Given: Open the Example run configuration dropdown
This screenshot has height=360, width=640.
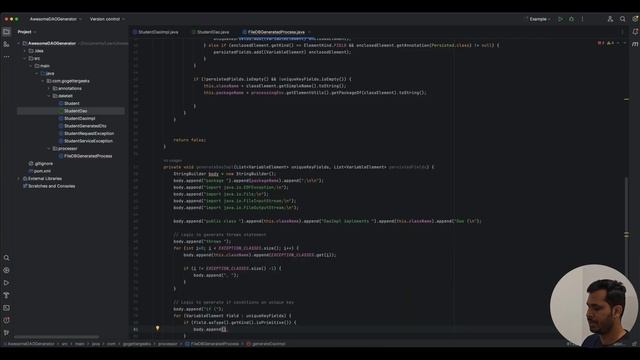Looking at the screenshot, I should 539,19.
